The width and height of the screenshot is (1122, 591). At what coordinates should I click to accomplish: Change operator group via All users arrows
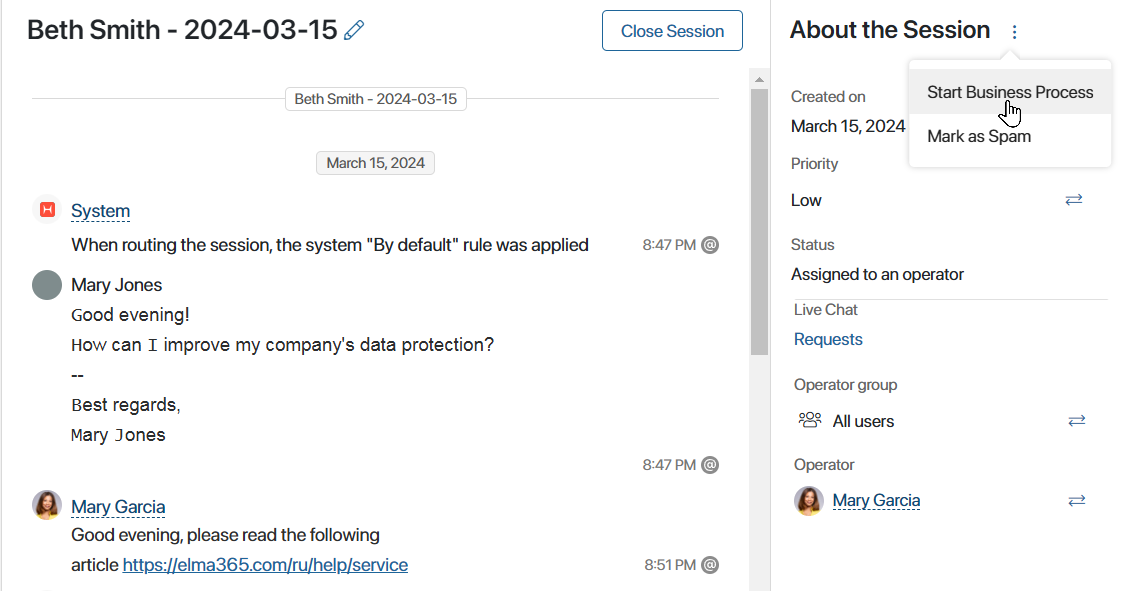(1076, 421)
